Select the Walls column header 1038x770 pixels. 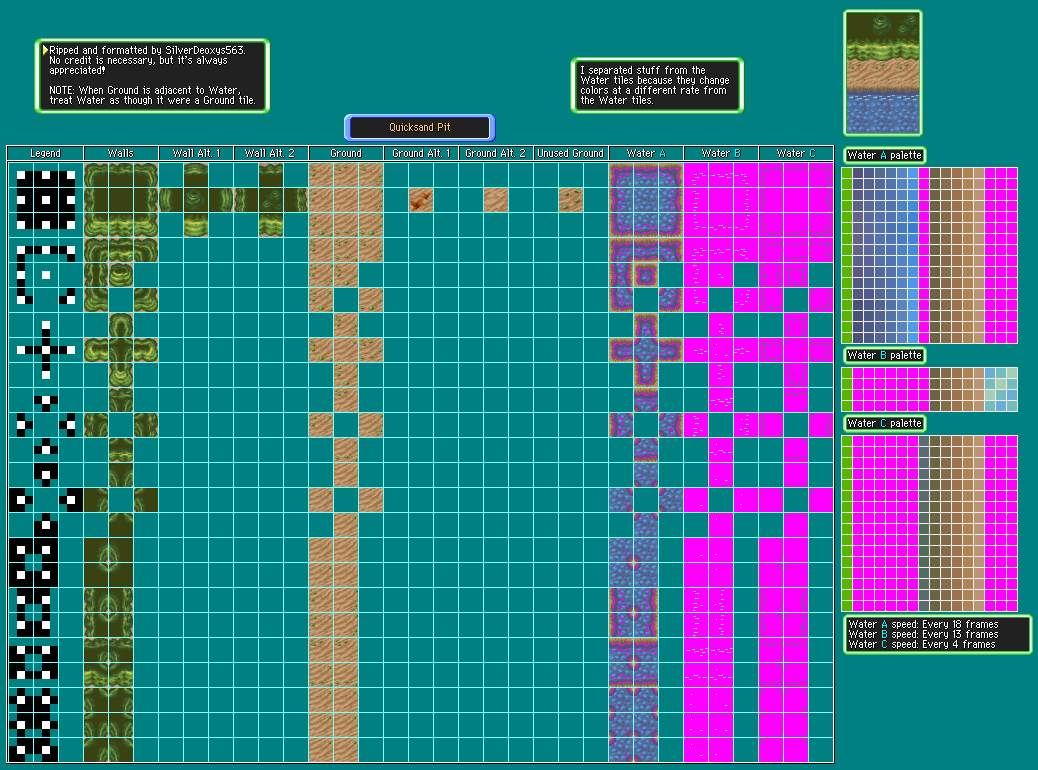pyautogui.click(x=120, y=153)
